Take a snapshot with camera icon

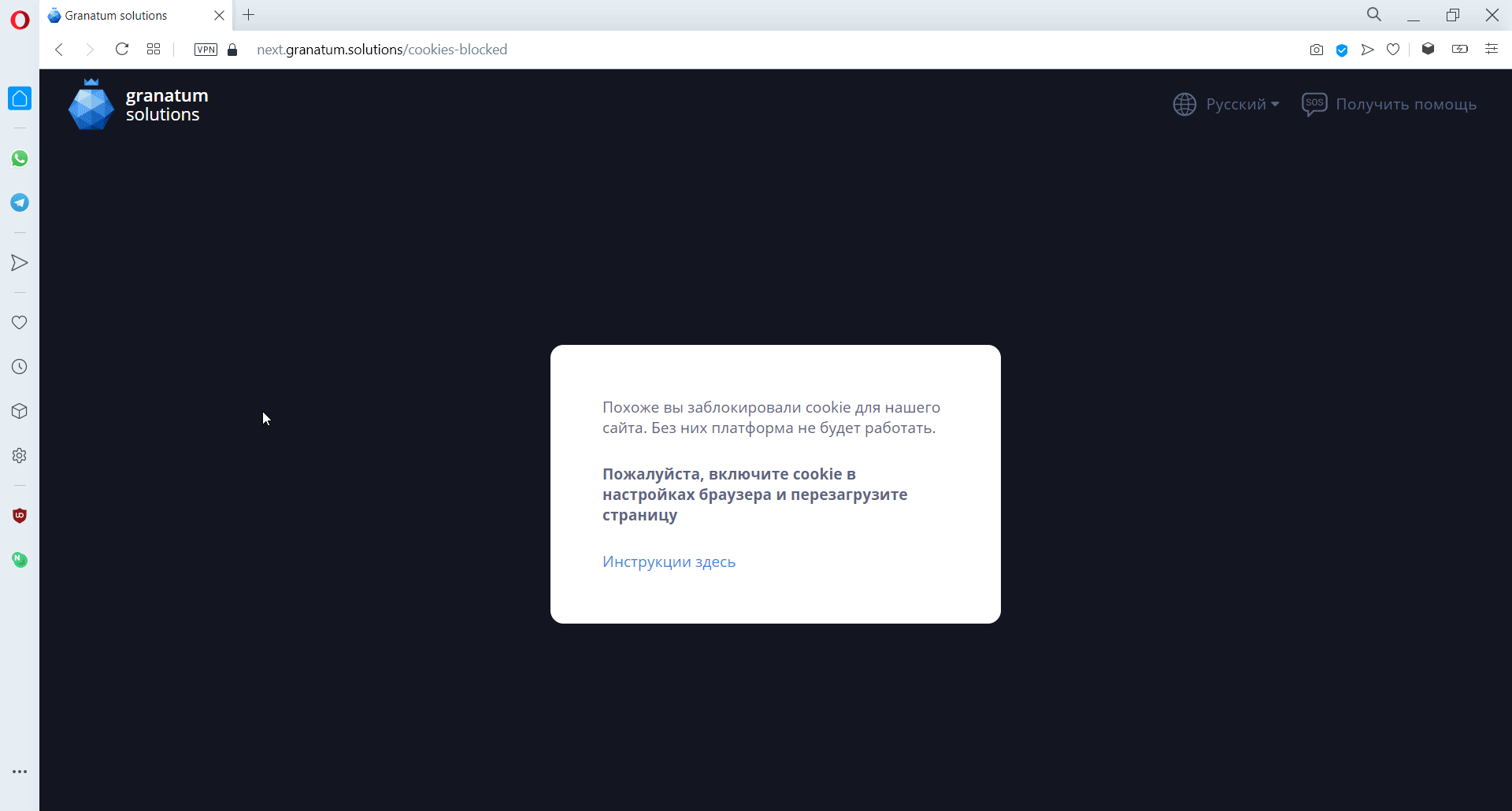(1316, 50)
